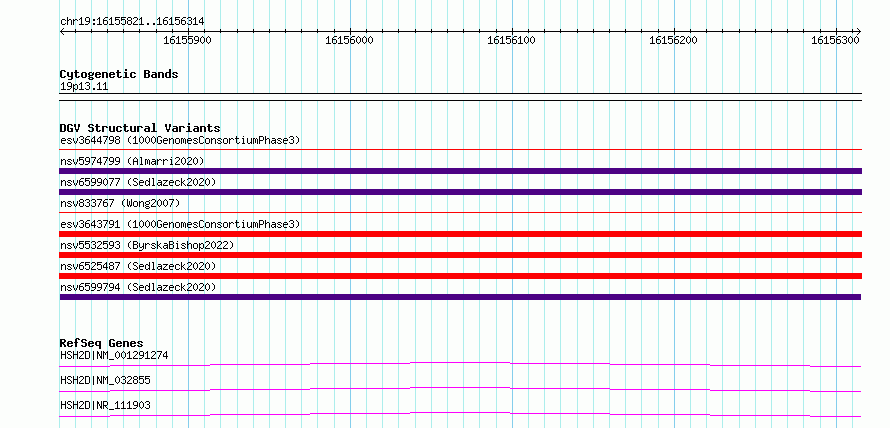Click purple bar for nsv6599794
Image resolution: width=890 pixels, height=428 pixels.
click(460, 297)
